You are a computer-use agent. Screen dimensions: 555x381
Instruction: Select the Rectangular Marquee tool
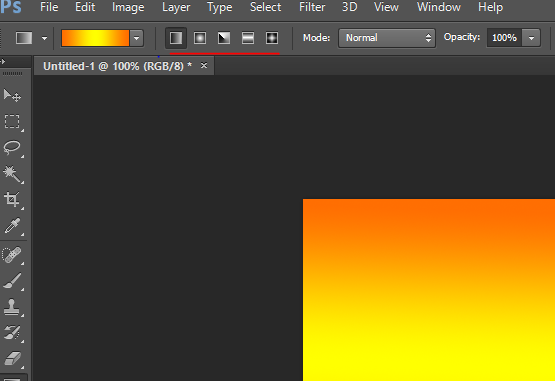tap(12, 121)
